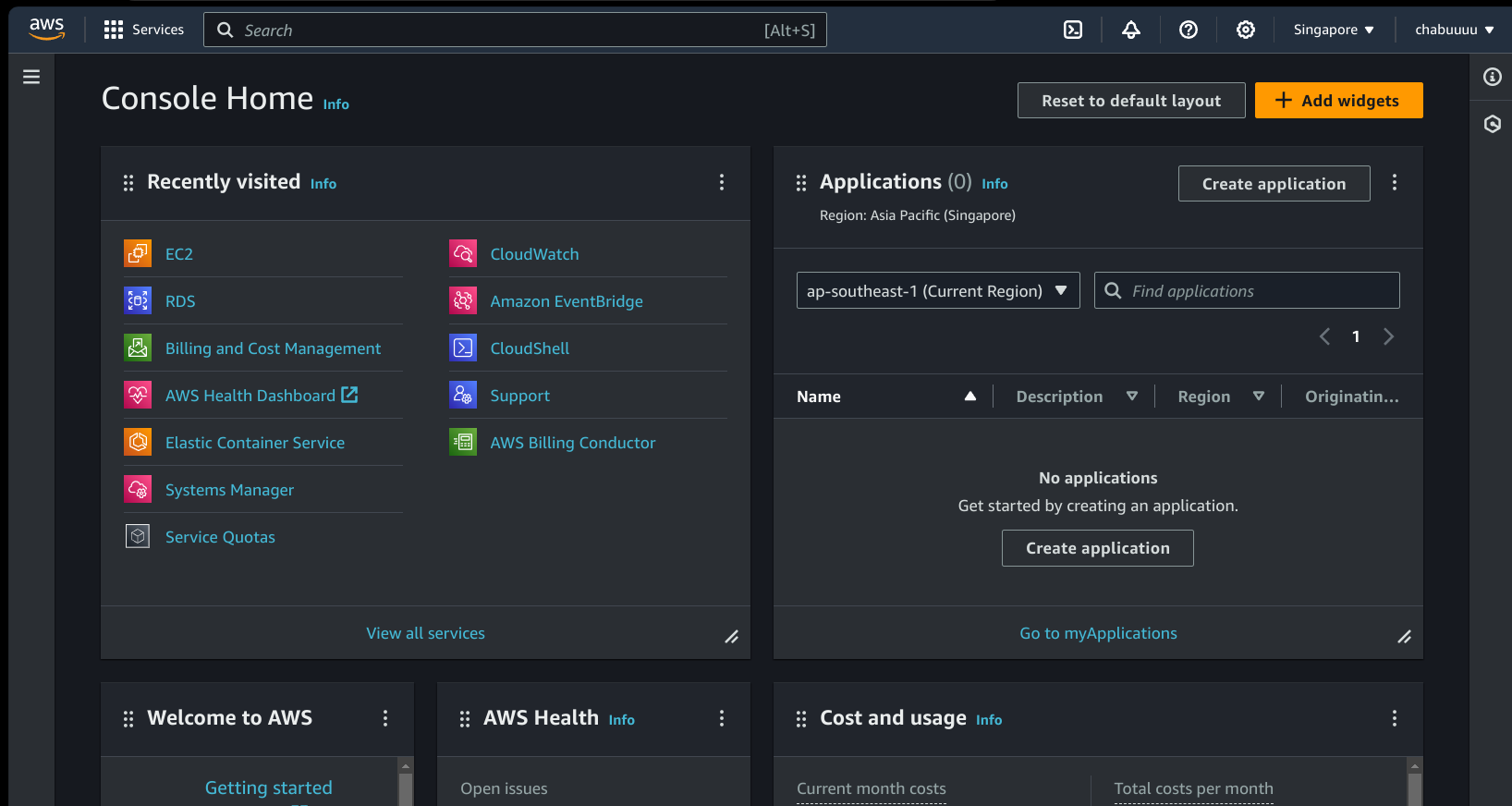This screenshot has width=1512, height=806.
Task: Open the Systems Manager link
Action: coord(229,490)
